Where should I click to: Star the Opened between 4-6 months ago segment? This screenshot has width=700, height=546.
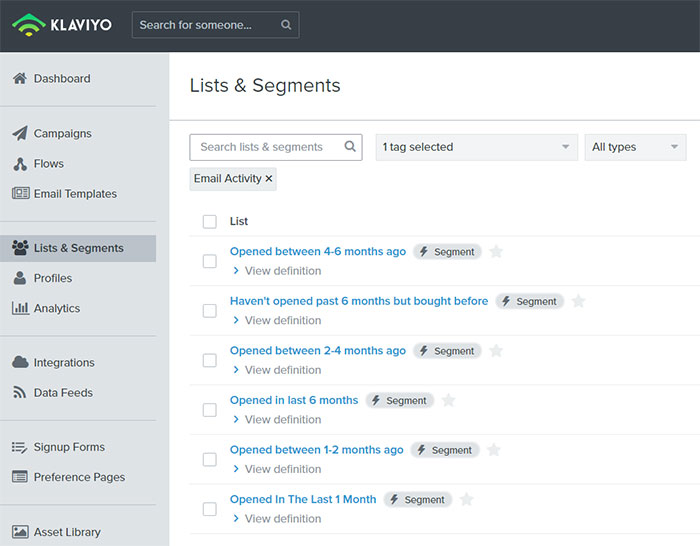(x=496, y=252)
